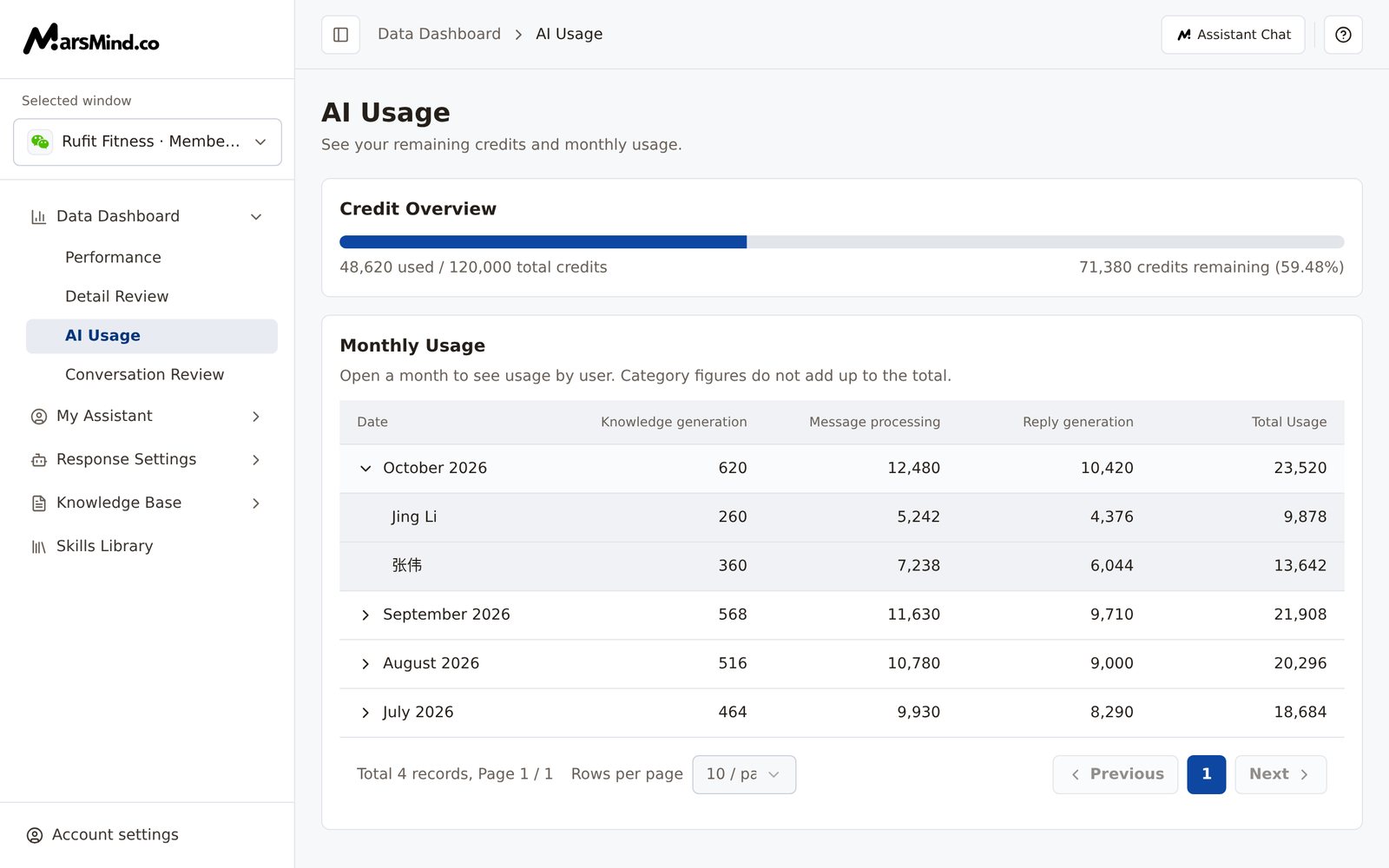1389x868 pixels.
Task: Click the MarsMind.co logo
Action: pos(91,39)
